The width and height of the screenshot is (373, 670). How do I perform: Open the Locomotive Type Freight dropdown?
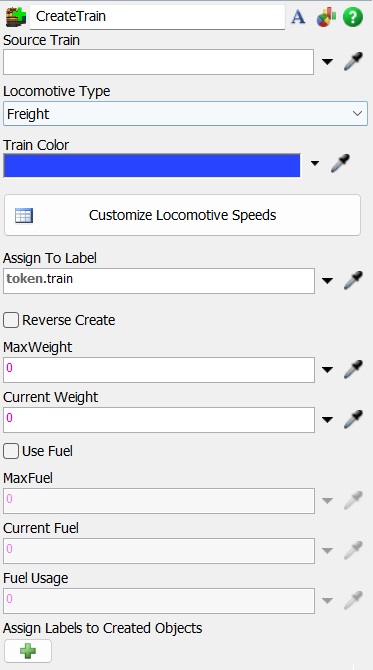pos(185,114)
